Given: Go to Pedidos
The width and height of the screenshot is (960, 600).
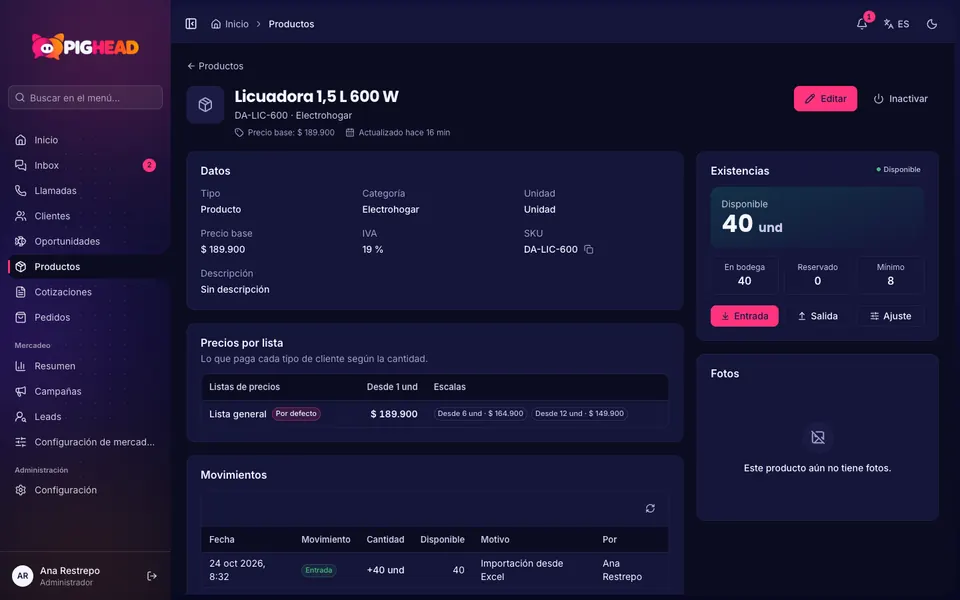Looking at the screenshot, I should coord(85,317).
